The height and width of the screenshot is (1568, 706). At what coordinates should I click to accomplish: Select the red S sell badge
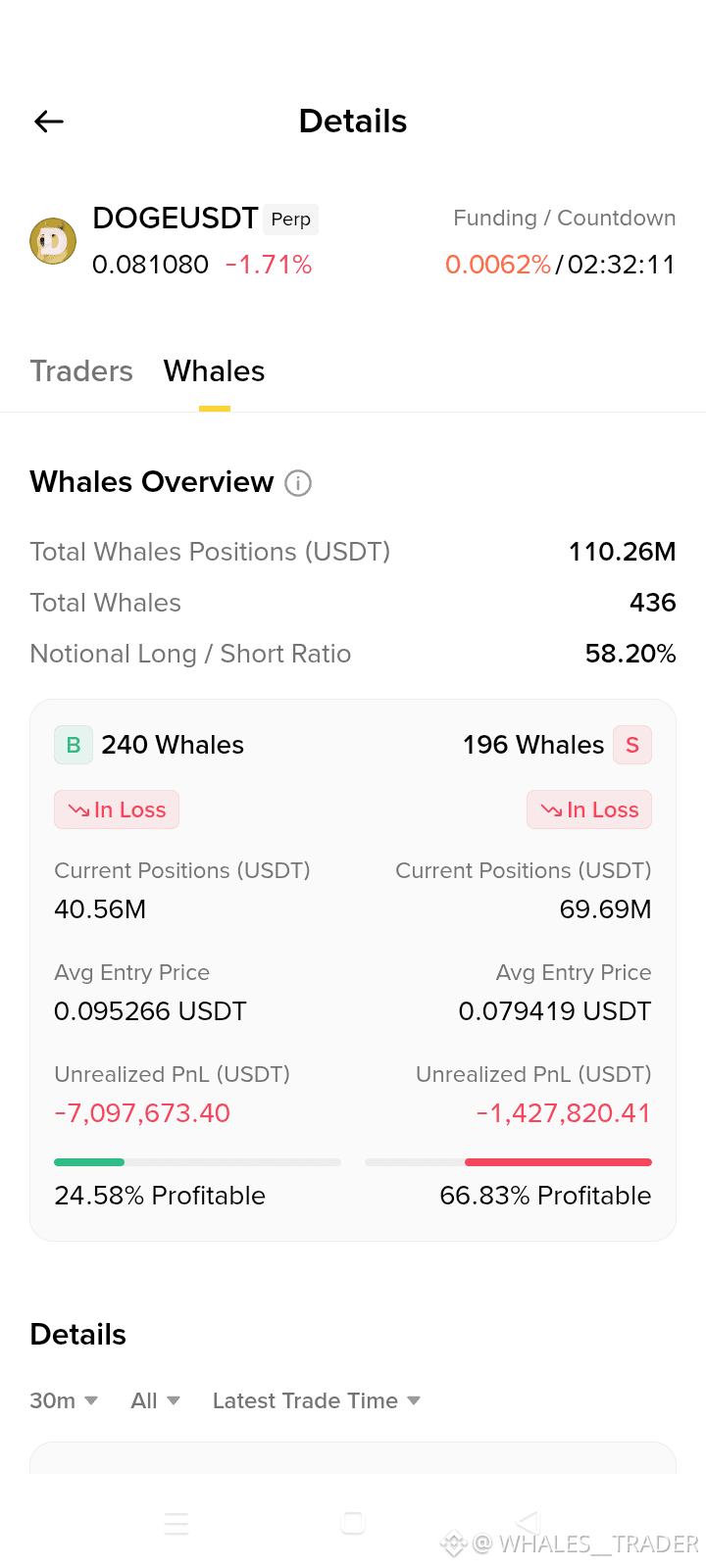[x=632, y=745]
